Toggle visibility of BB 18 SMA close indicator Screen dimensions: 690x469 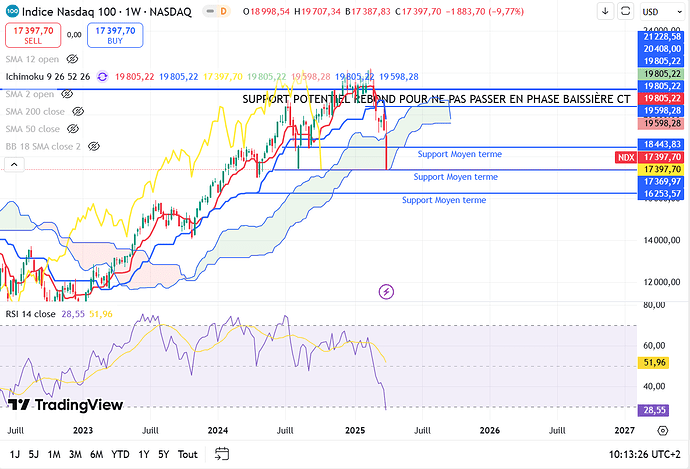pos(94,147)
